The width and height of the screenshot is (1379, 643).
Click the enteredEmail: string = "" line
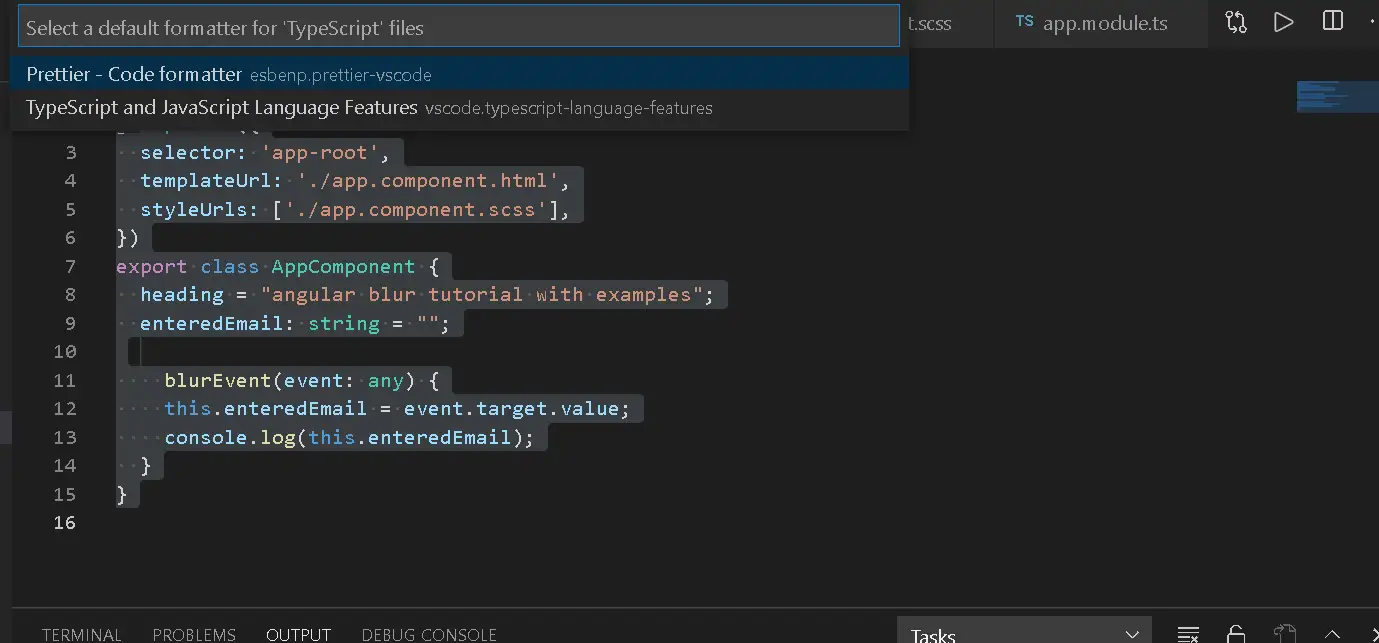[295, 324]
